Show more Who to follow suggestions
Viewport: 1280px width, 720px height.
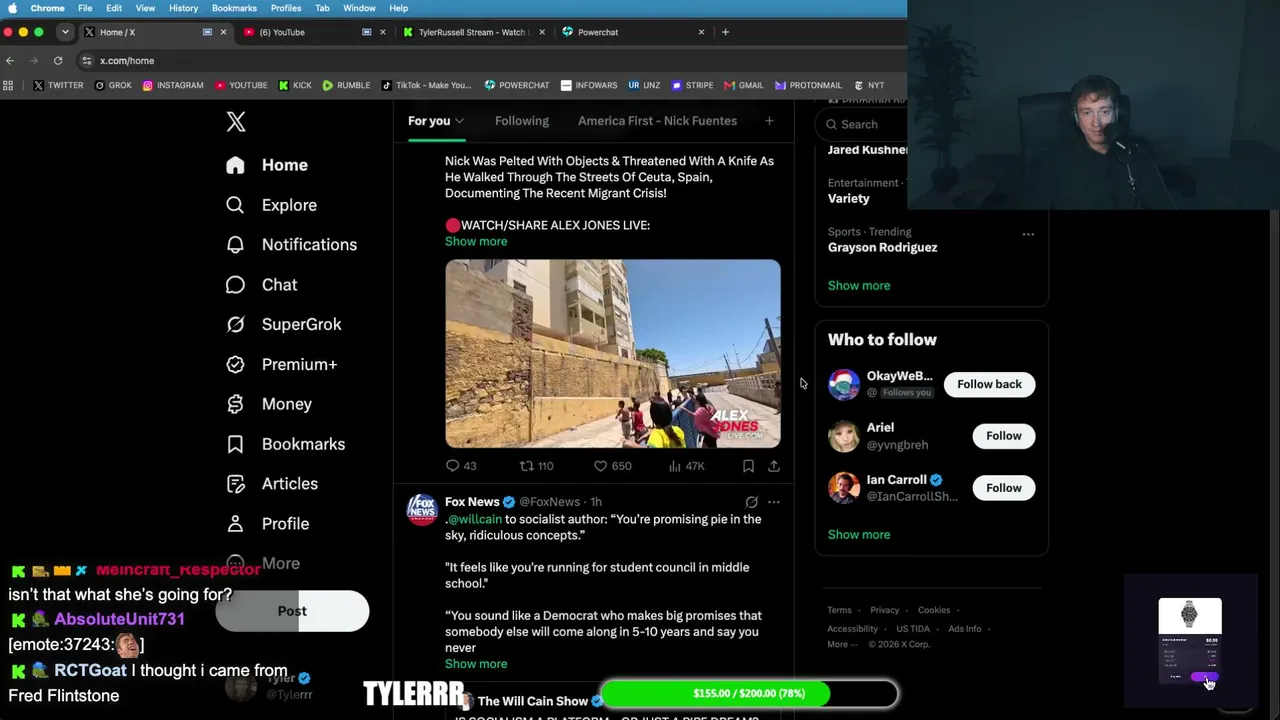coord(859,535)
